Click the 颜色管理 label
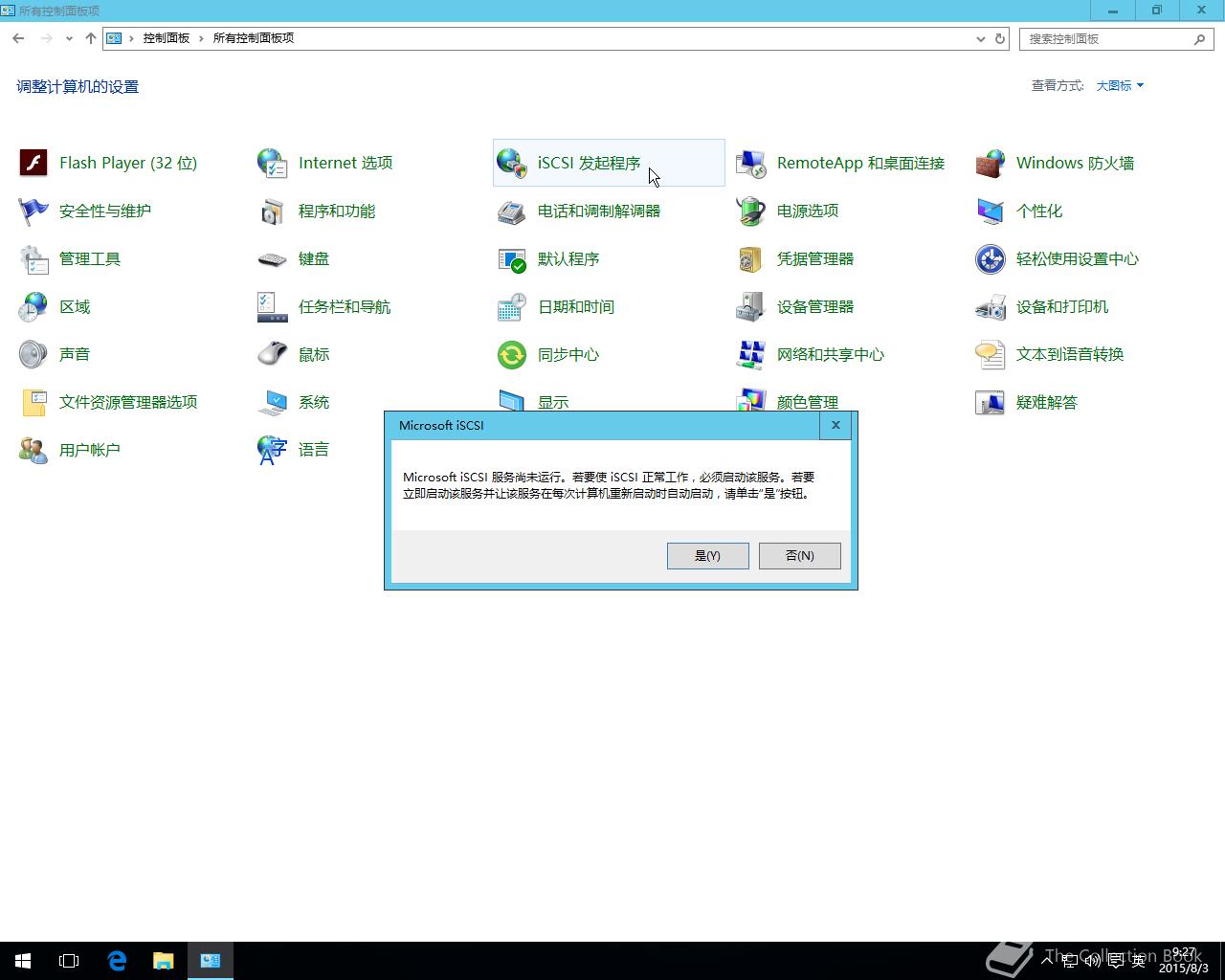Image resolution: width=1225 pixels, height=980 pixels. pyautogui.click(x=808, y=402)
